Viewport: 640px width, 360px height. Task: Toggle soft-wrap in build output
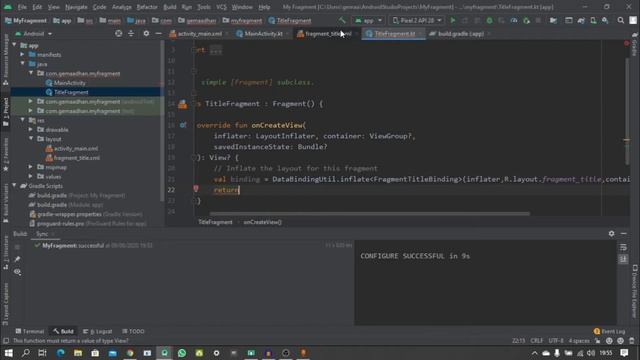[623, 247]
